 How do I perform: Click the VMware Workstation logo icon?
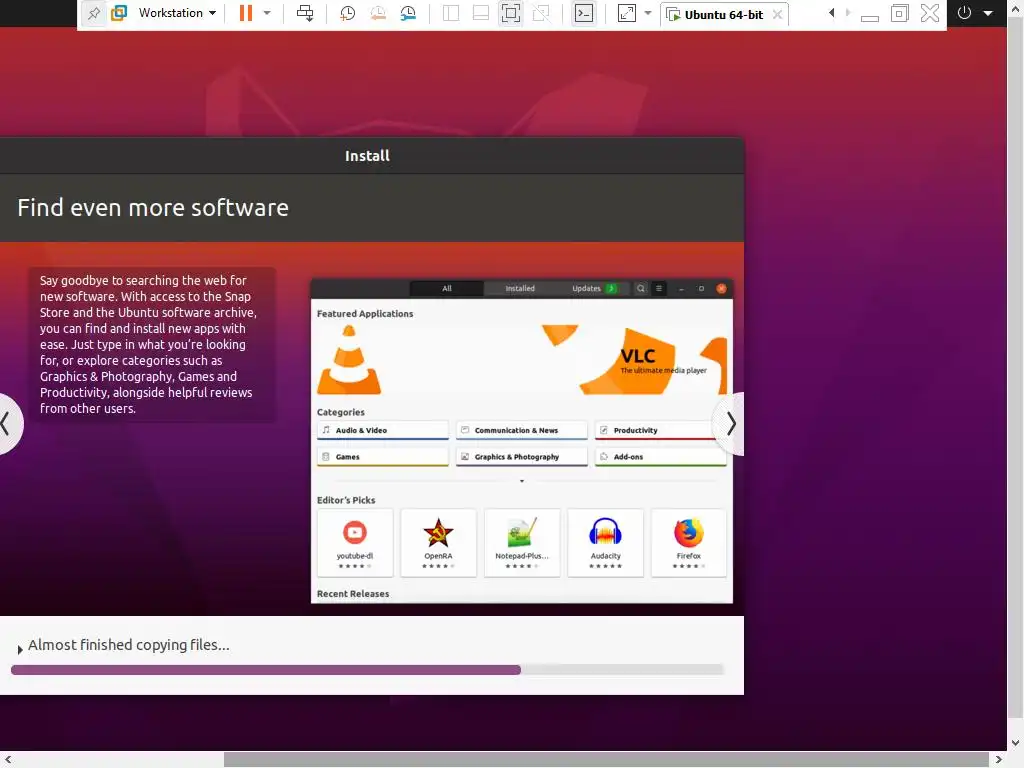119,13
